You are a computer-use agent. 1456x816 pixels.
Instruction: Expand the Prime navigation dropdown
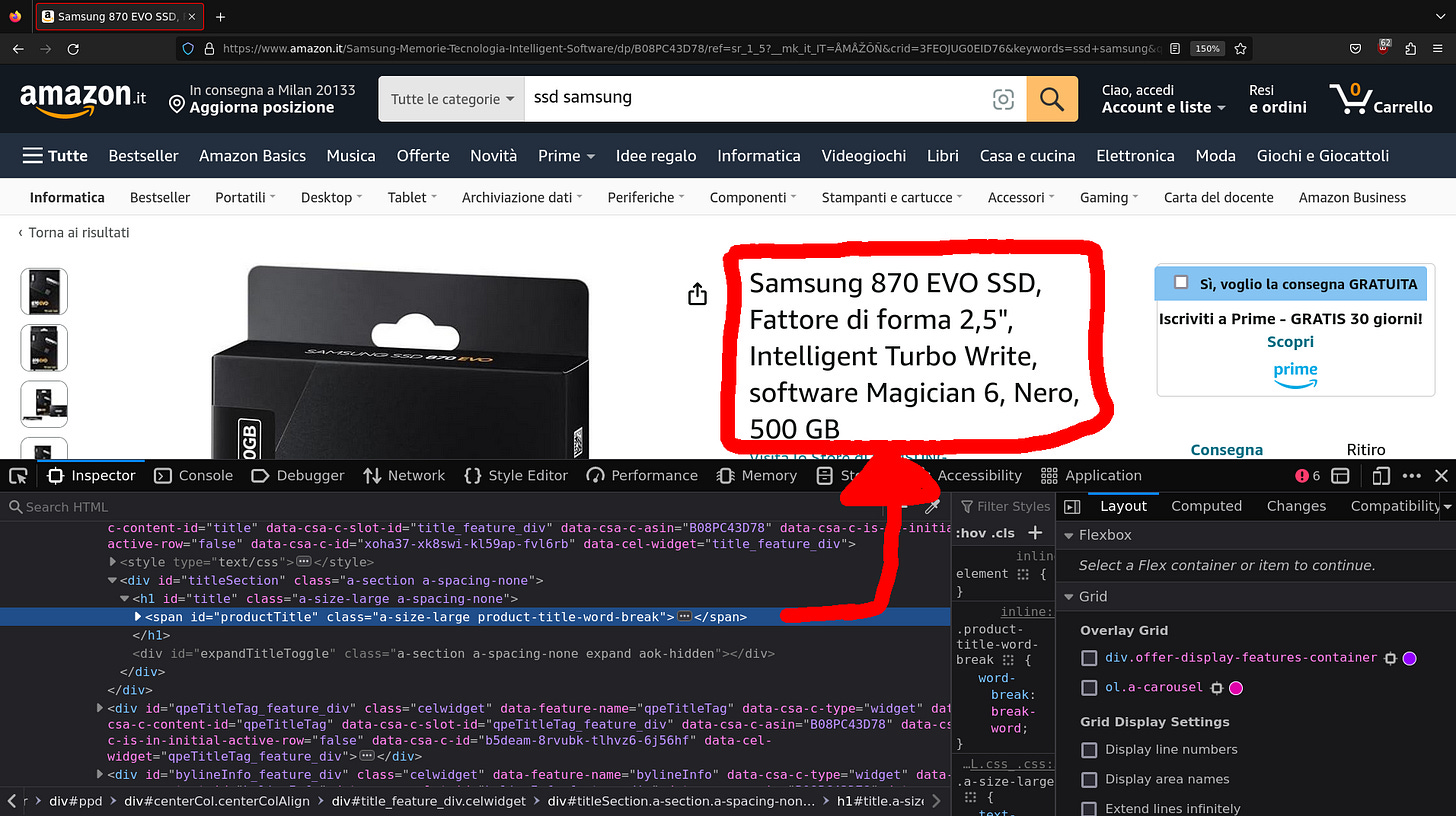pos(566,156)
